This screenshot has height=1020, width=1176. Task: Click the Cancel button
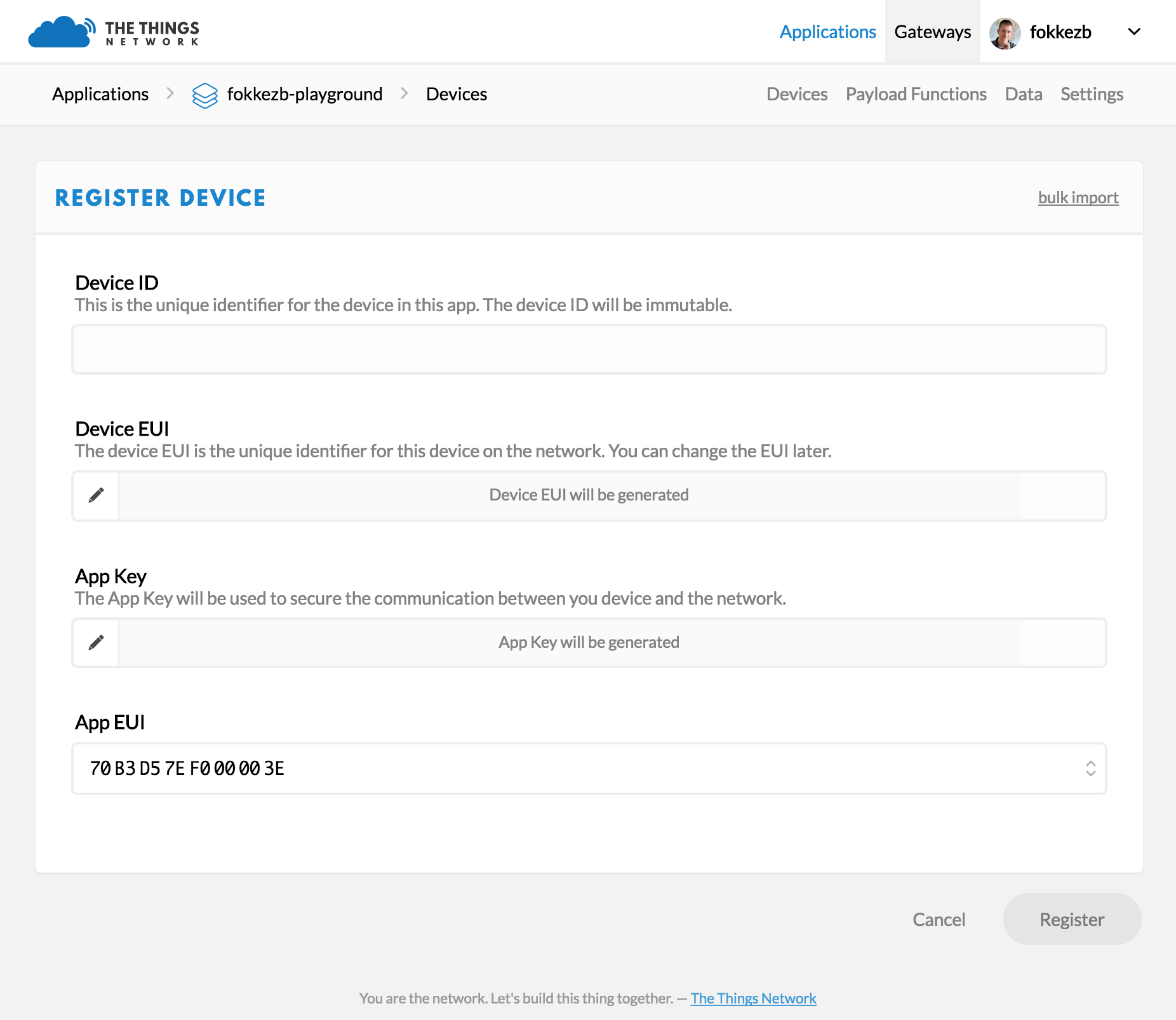point(939,919)
